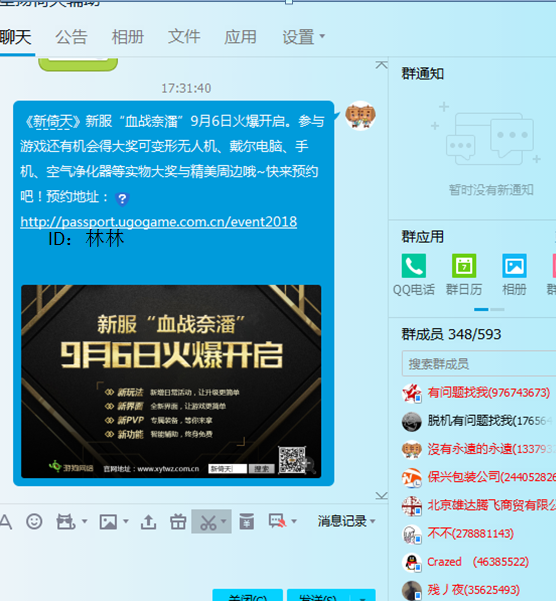Click the 17:31:40 message timestamp
Viewport: 556px width, 601px height.
click(186, 89)
